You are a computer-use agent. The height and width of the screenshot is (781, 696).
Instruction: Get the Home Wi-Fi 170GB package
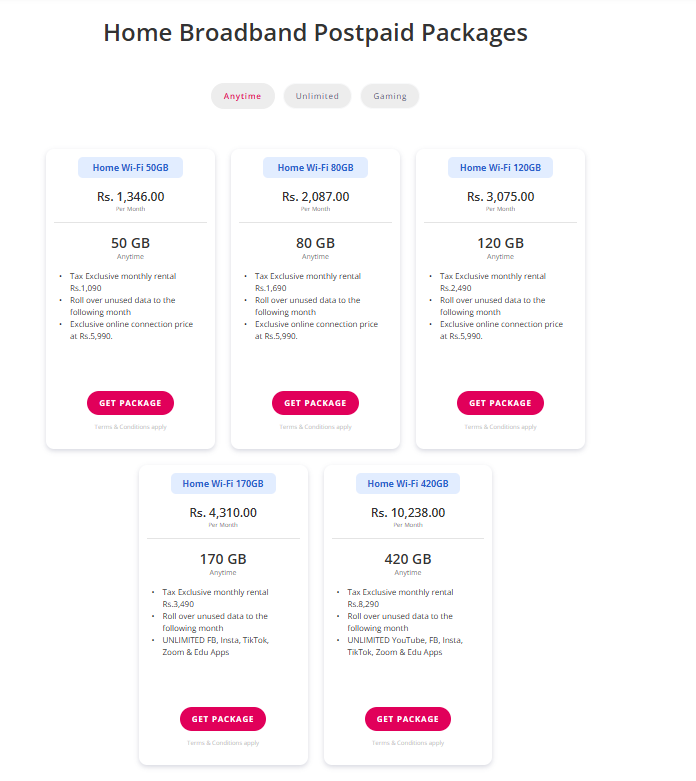coord(223,719)
